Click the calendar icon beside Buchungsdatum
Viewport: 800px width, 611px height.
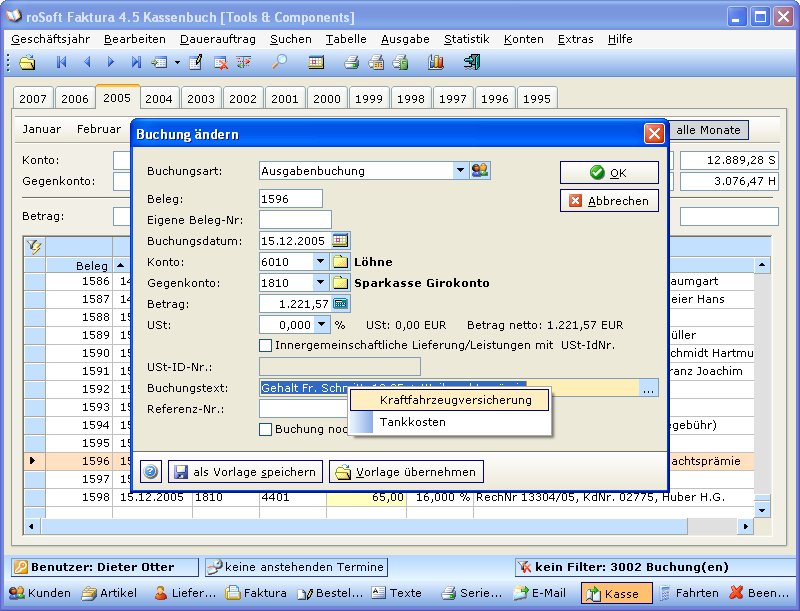point(341,240)
